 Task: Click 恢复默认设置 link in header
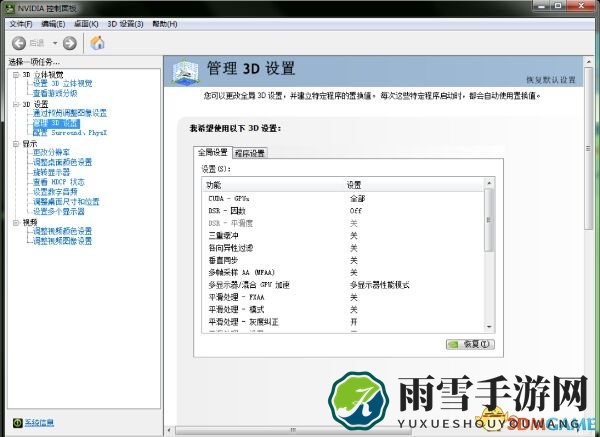pyautogui.click(x=551, y=80)
